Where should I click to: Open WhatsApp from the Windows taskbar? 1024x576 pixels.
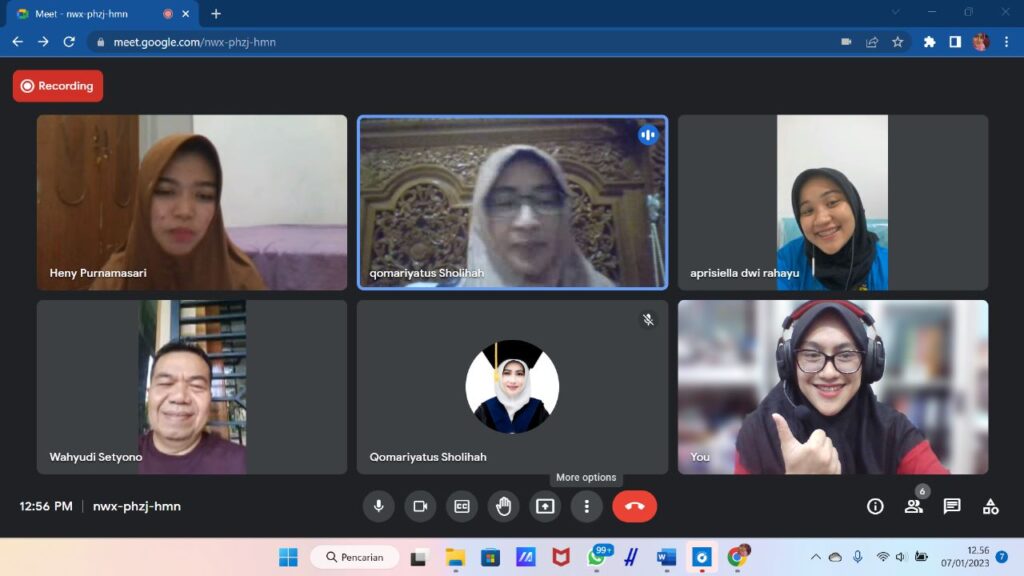tap(597, 557)
